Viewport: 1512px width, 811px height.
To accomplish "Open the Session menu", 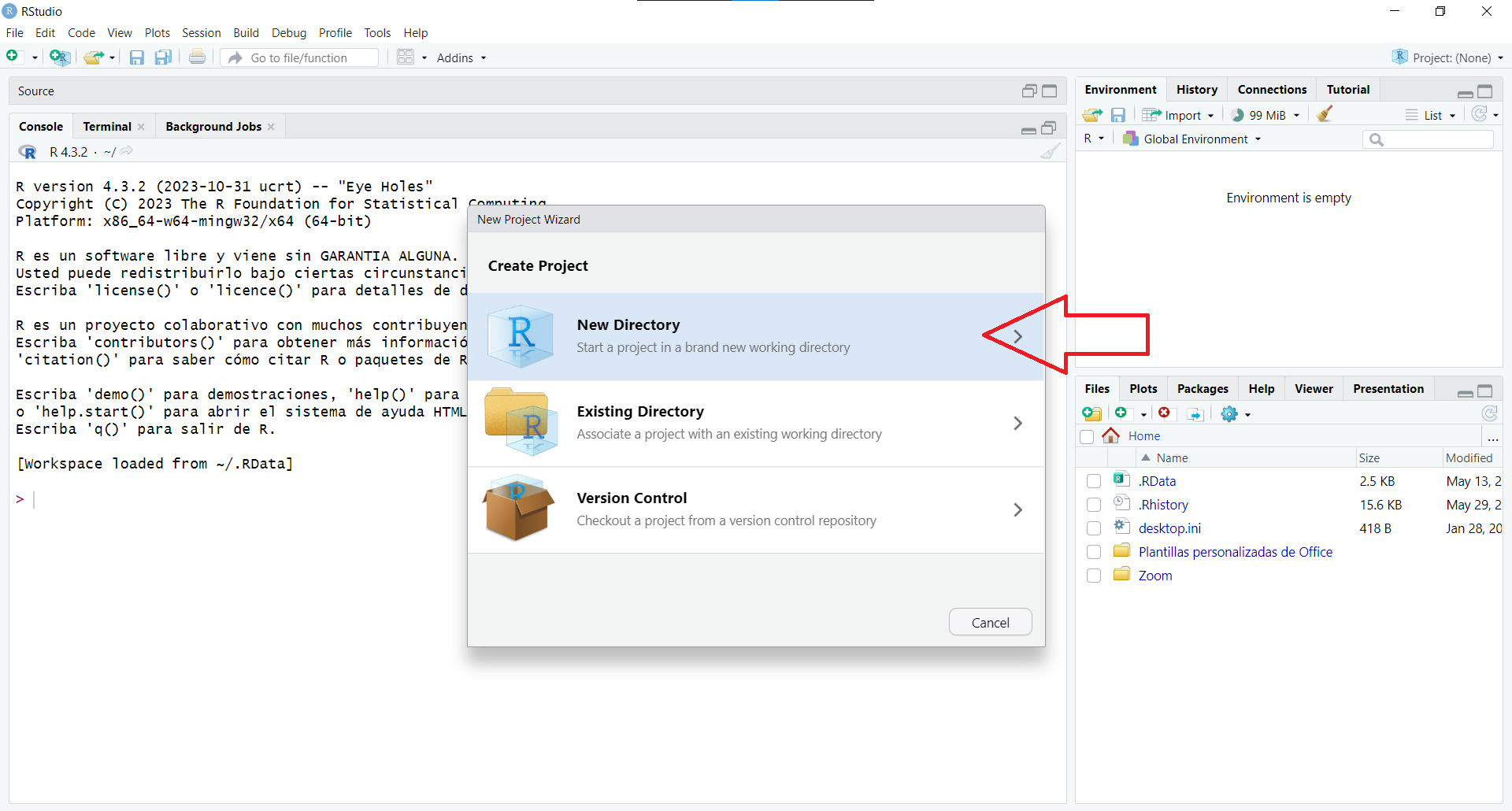I will [x=201, y=32].
